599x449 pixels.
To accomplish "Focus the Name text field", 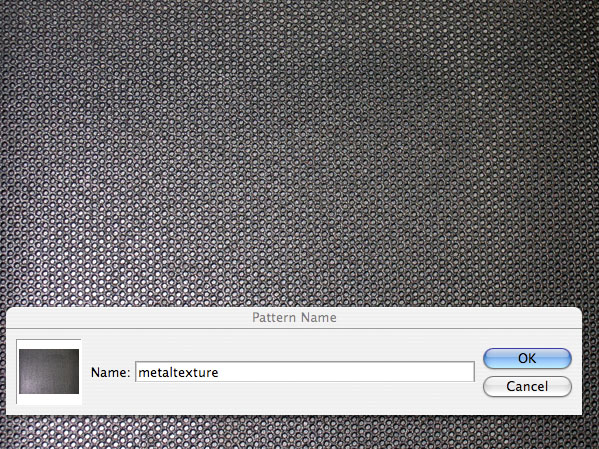I will pyautogui.click(x=305, y=372).
